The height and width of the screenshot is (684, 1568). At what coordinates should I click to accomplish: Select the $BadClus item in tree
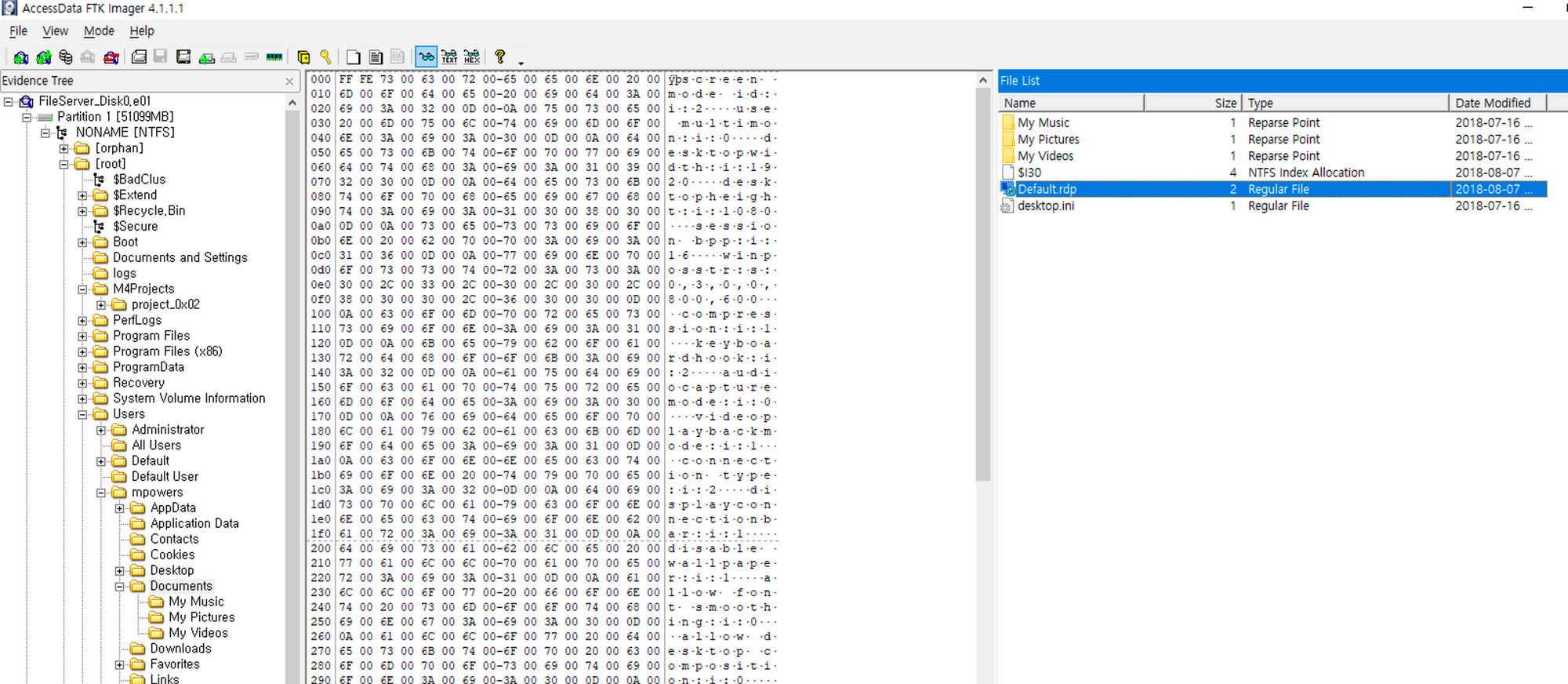(139, 180)
